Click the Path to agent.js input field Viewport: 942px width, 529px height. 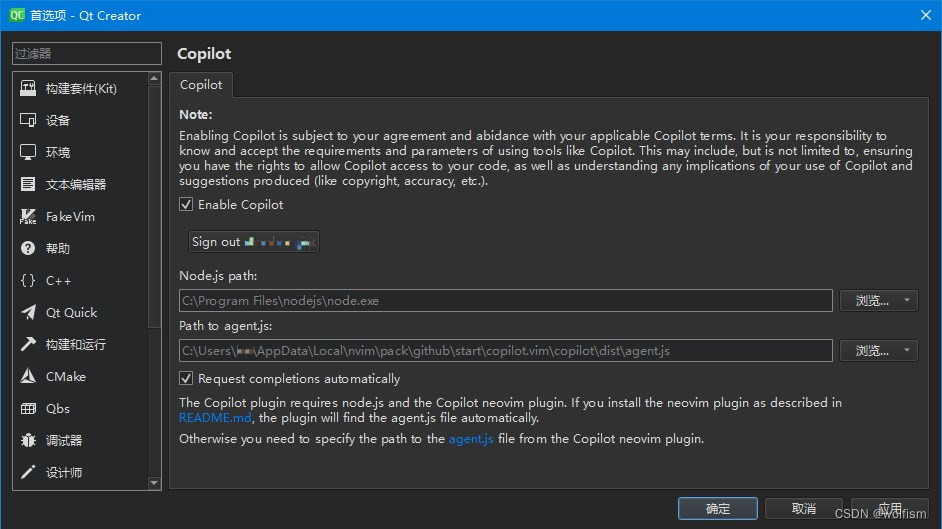pyautogui.click(x=505, y=351)
